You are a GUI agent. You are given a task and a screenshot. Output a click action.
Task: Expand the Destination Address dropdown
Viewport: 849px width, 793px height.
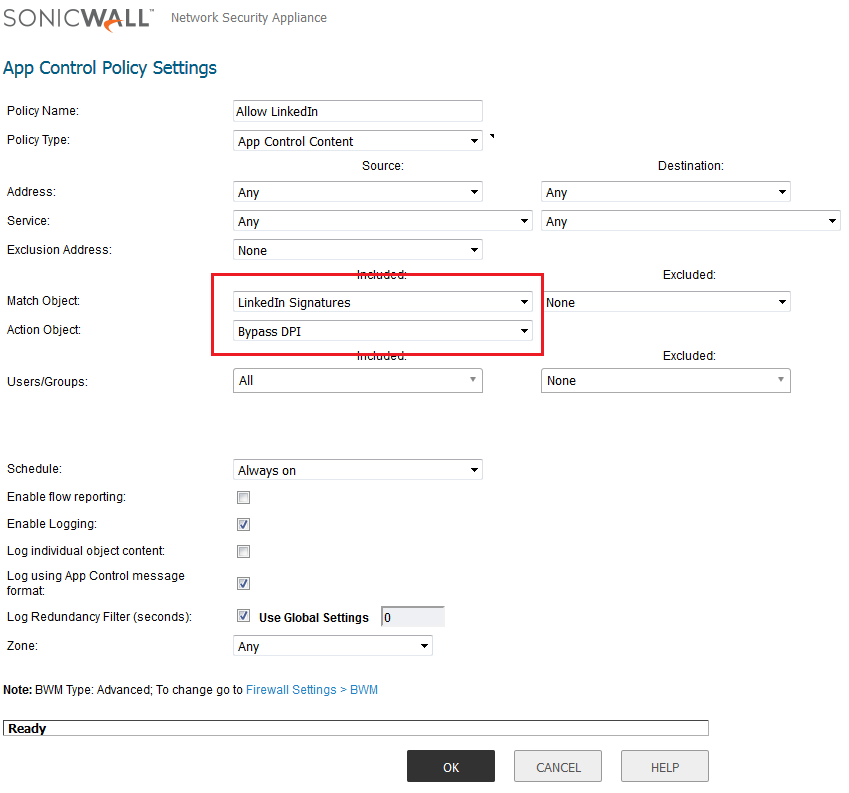(x=665, y=192)
